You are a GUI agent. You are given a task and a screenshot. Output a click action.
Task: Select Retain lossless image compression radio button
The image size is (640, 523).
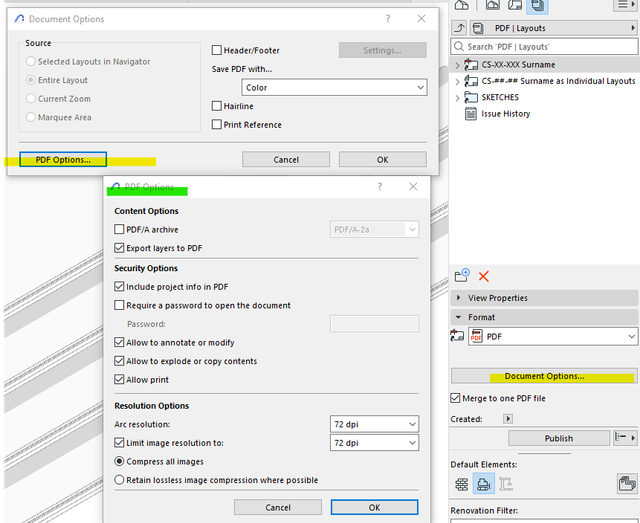click(119, 480)
